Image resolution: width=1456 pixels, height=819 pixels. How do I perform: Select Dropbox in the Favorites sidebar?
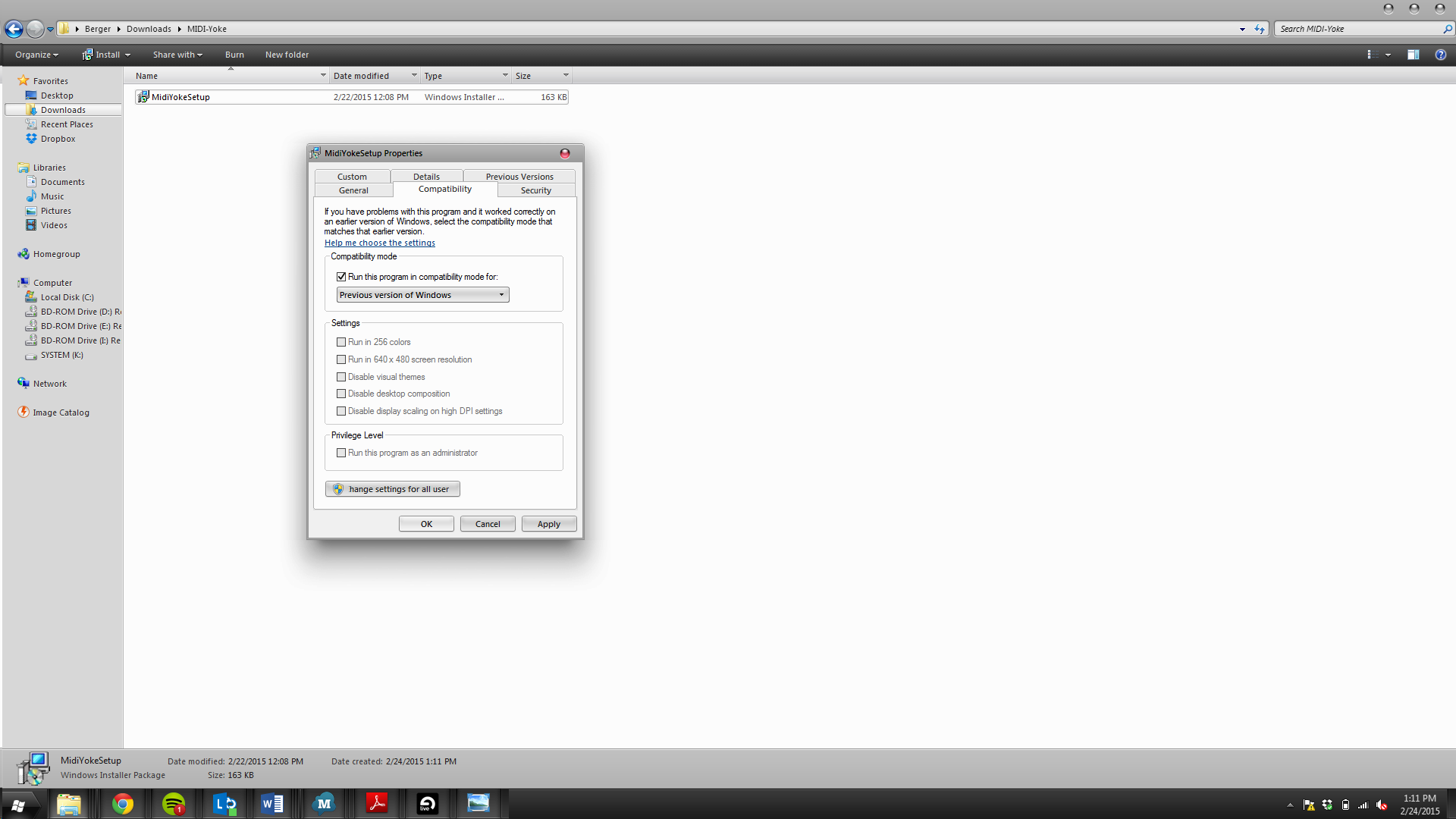(x=58, y=138)
